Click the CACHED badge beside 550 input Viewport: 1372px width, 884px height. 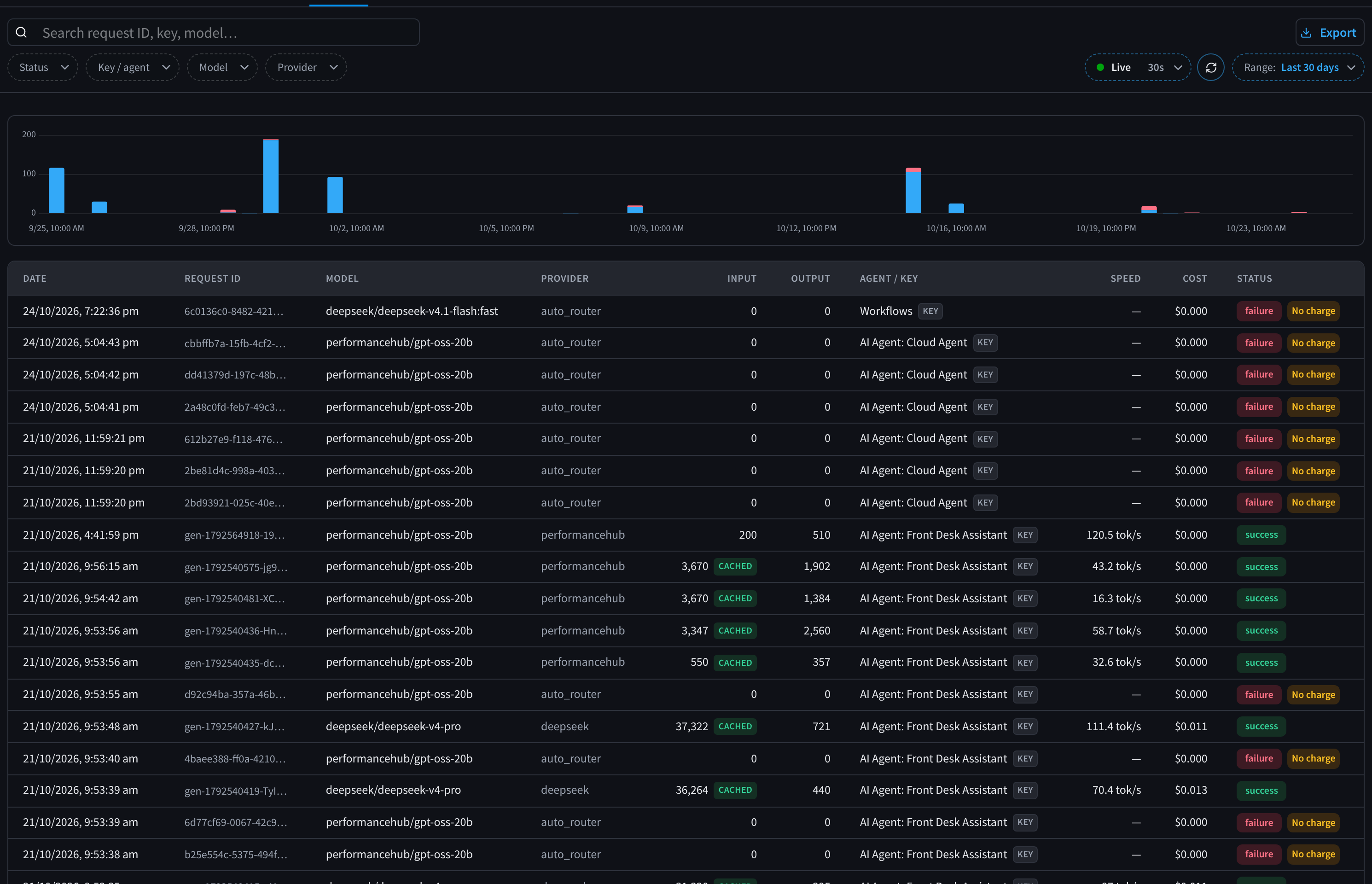(x=735, y=663)
